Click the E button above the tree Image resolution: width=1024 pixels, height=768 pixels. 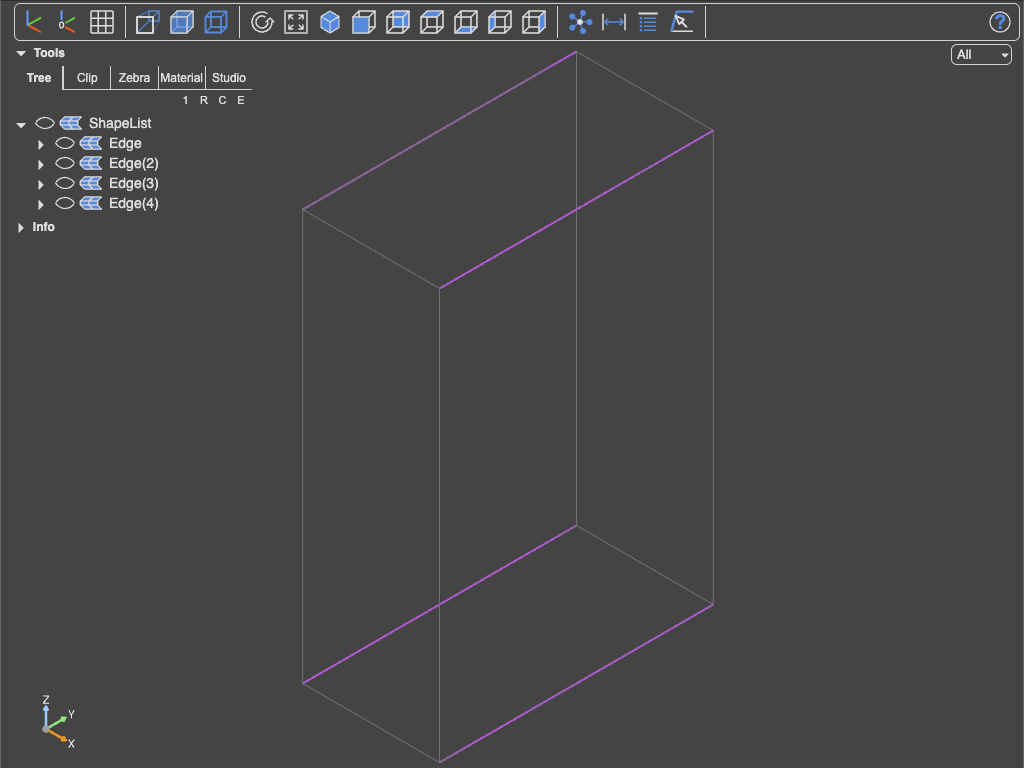click(241, 100)
